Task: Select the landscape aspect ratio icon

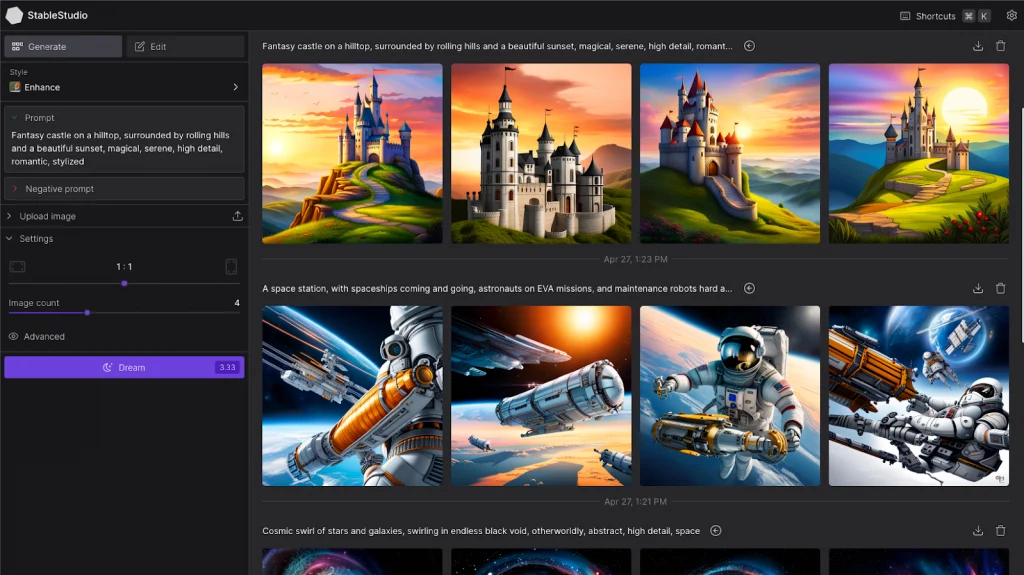Action: tap(17, 267)
